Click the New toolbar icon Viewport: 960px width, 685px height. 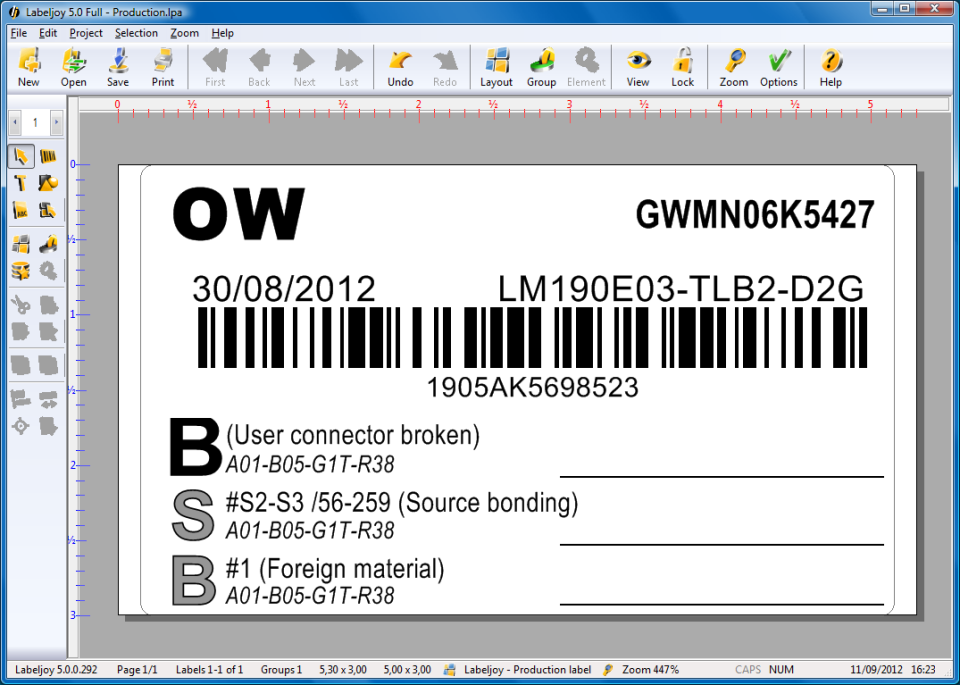point(29,67)
